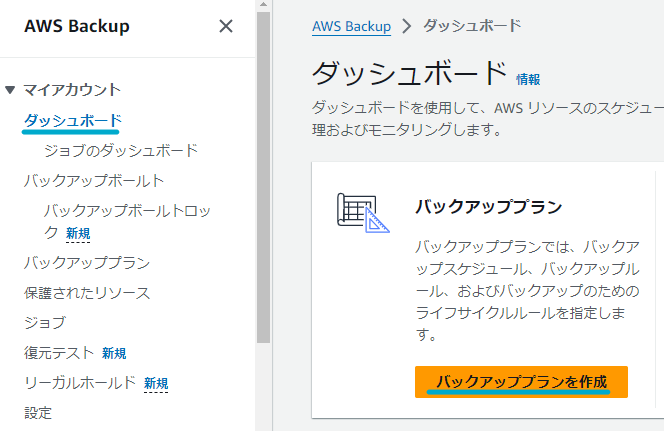The image size is (664, 431).
Task: Open 保護されたリソース page
Action: (x=87, y=293)
